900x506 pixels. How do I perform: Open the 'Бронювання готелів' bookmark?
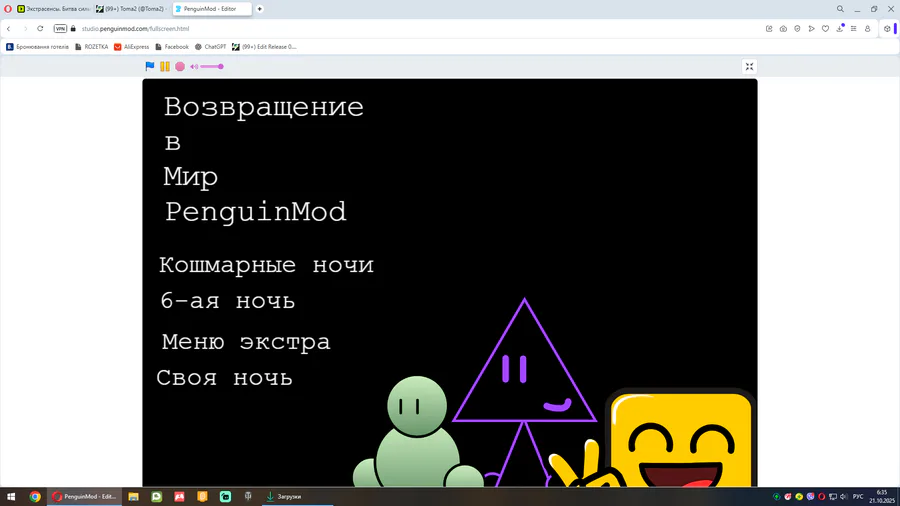[x=37, y=47]
